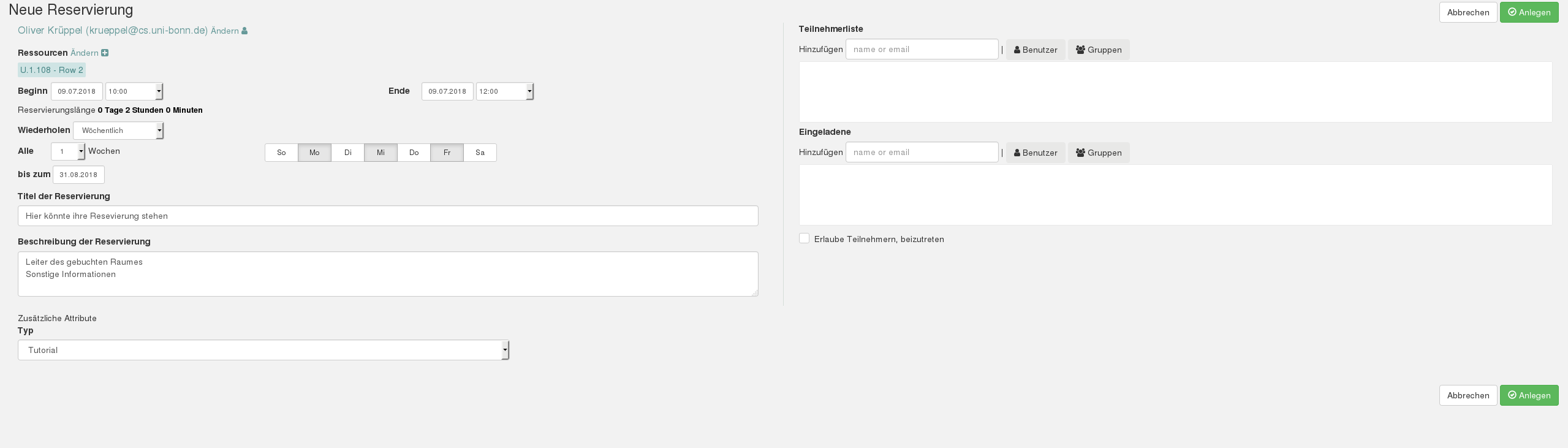Viewport: 1568px width, 448px height.
Task: Open the Typ dropdown showing Tutorial
Action: point(263,350)
